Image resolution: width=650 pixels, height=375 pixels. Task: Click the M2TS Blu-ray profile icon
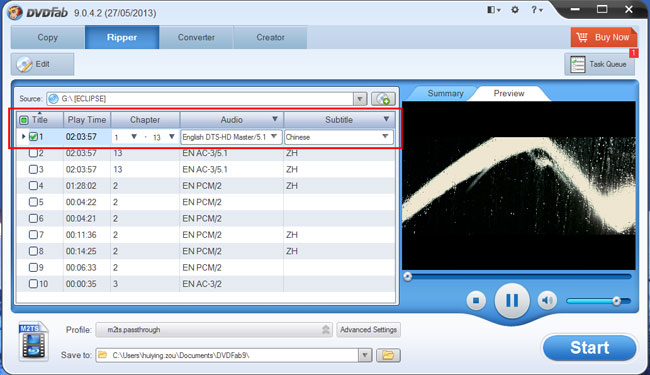[33, 342]
